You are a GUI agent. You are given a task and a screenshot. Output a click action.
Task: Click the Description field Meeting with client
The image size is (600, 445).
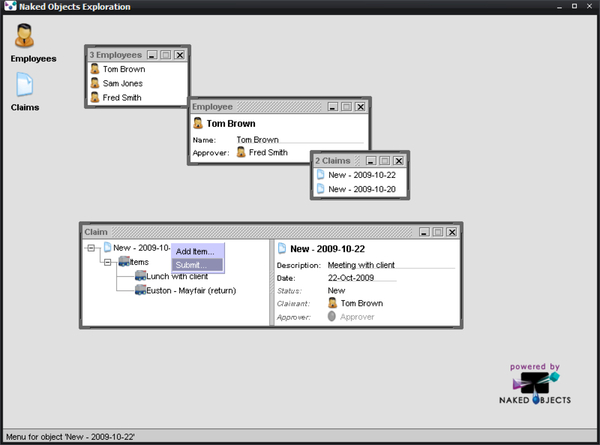(x=361, y=265)
